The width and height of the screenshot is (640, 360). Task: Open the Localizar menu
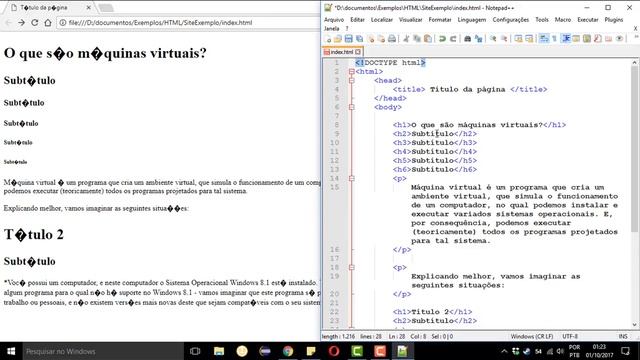tap(382, 20)
